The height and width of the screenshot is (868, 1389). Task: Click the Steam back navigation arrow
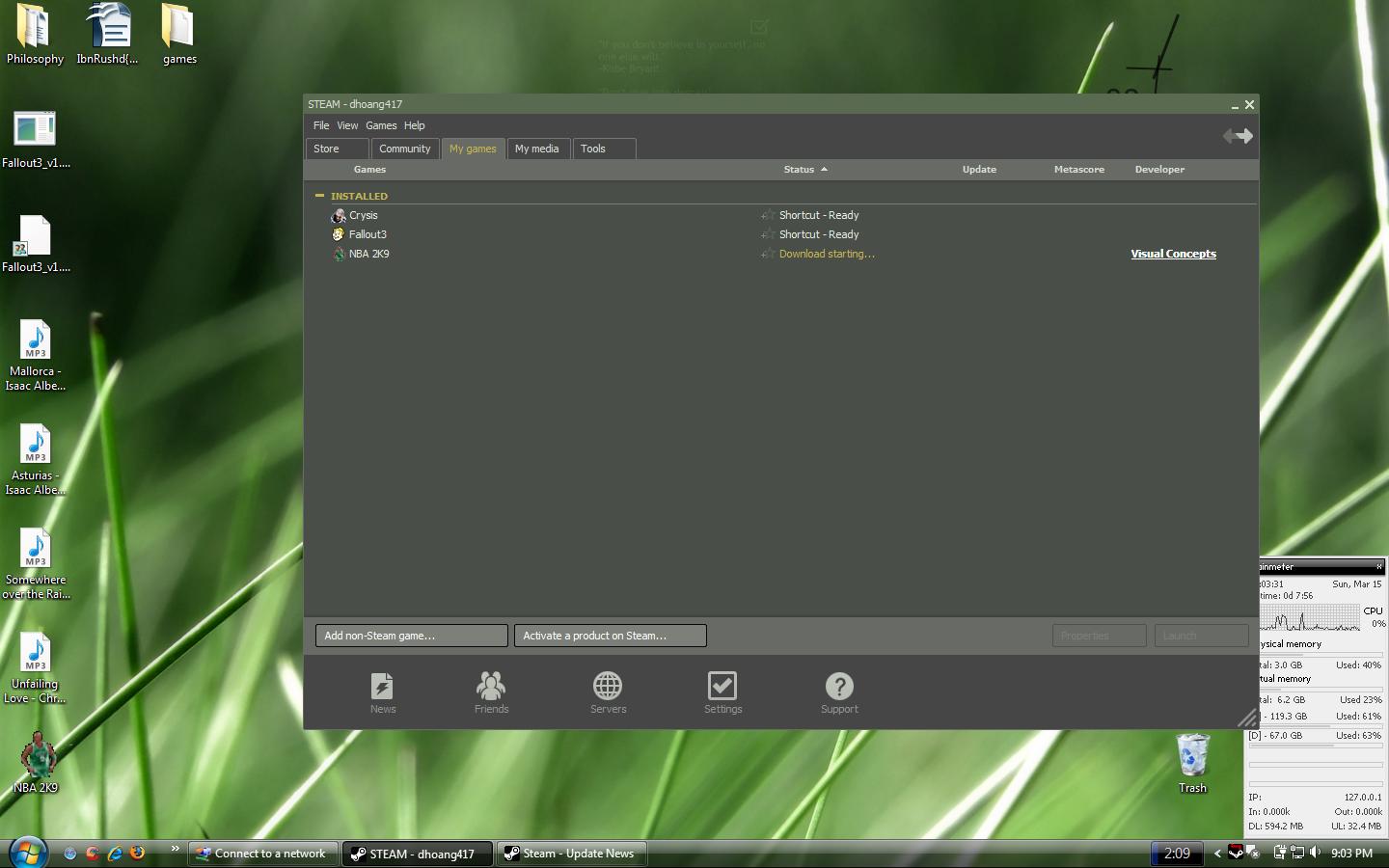click(x=1230, y=136)
